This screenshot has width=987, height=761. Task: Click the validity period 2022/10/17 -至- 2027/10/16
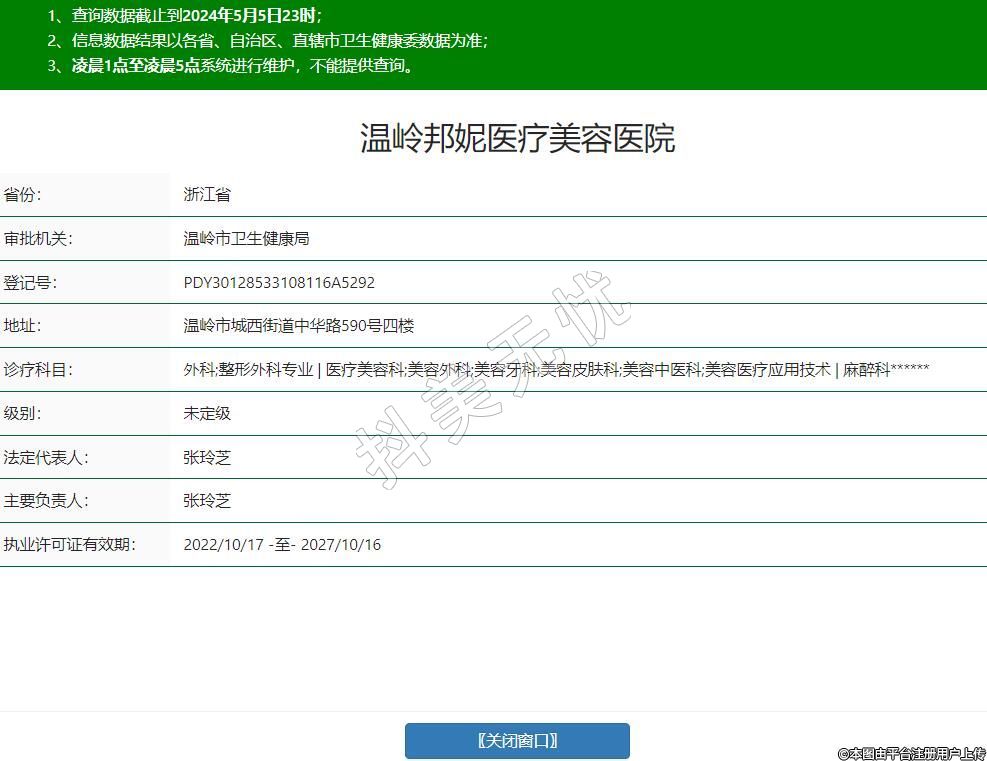click(x=282, y=545)
